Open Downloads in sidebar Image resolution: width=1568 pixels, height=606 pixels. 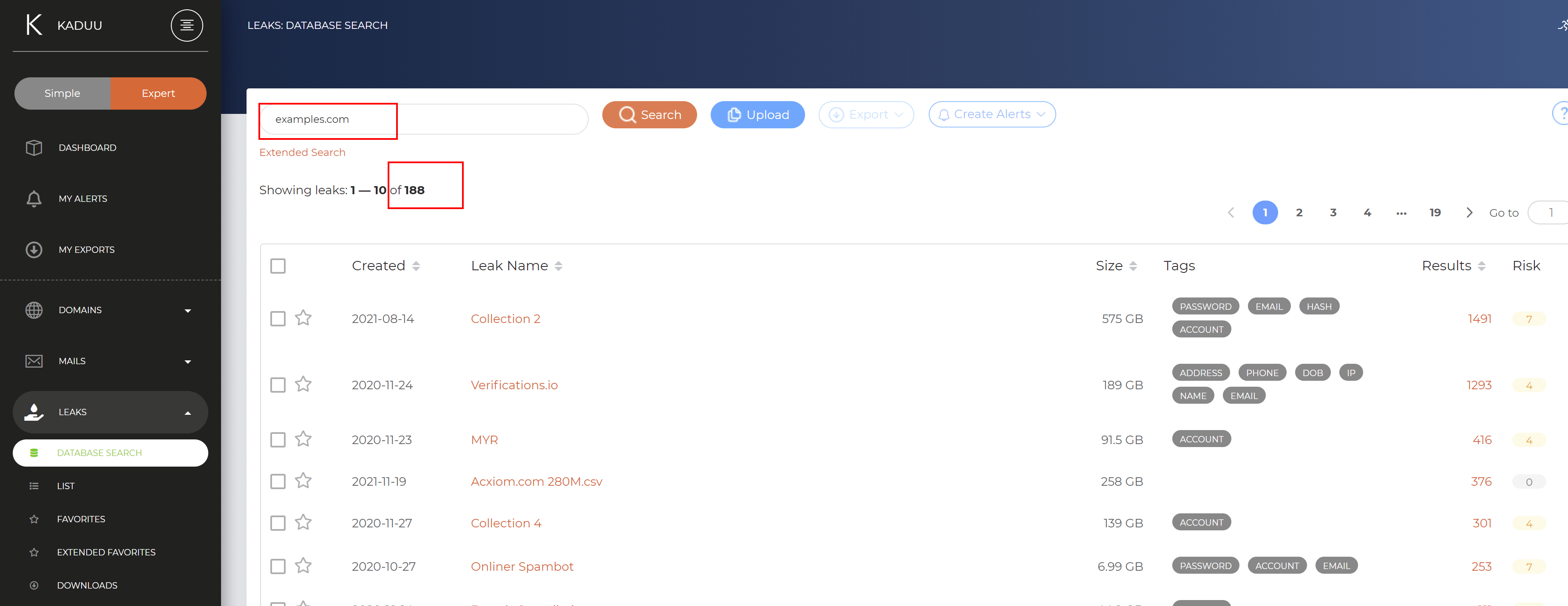pyautogui.click(x=87, y=585)
